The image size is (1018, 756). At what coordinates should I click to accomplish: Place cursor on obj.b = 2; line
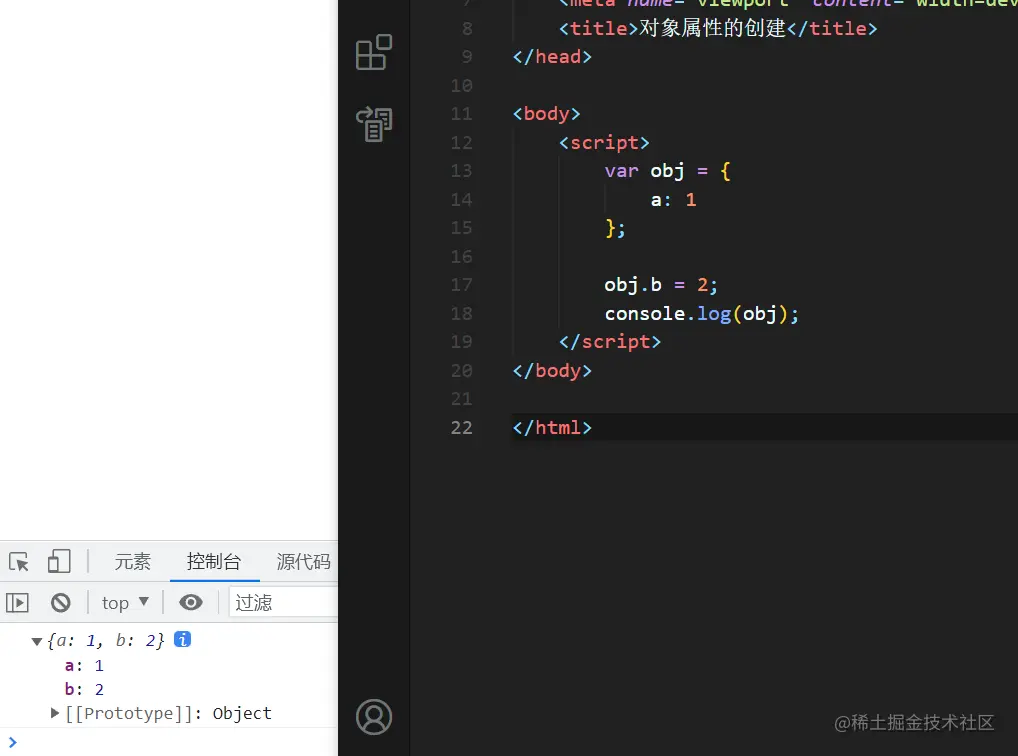pyautogui.click(x=661, y=285)
